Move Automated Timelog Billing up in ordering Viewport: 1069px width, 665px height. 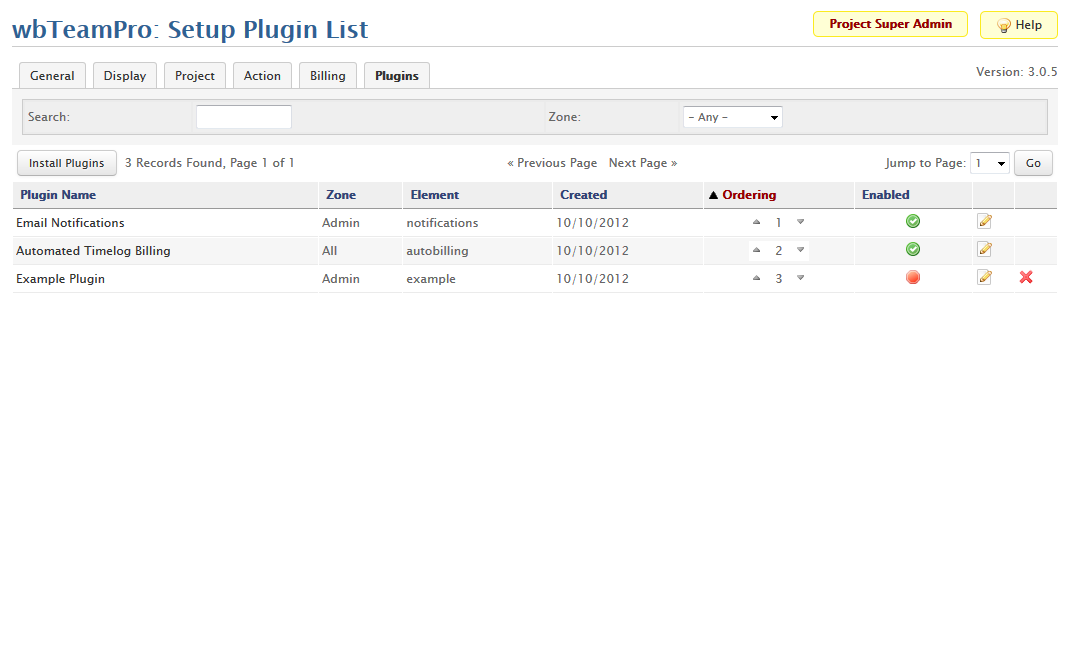pyautogui.click(x=757, y=250)
